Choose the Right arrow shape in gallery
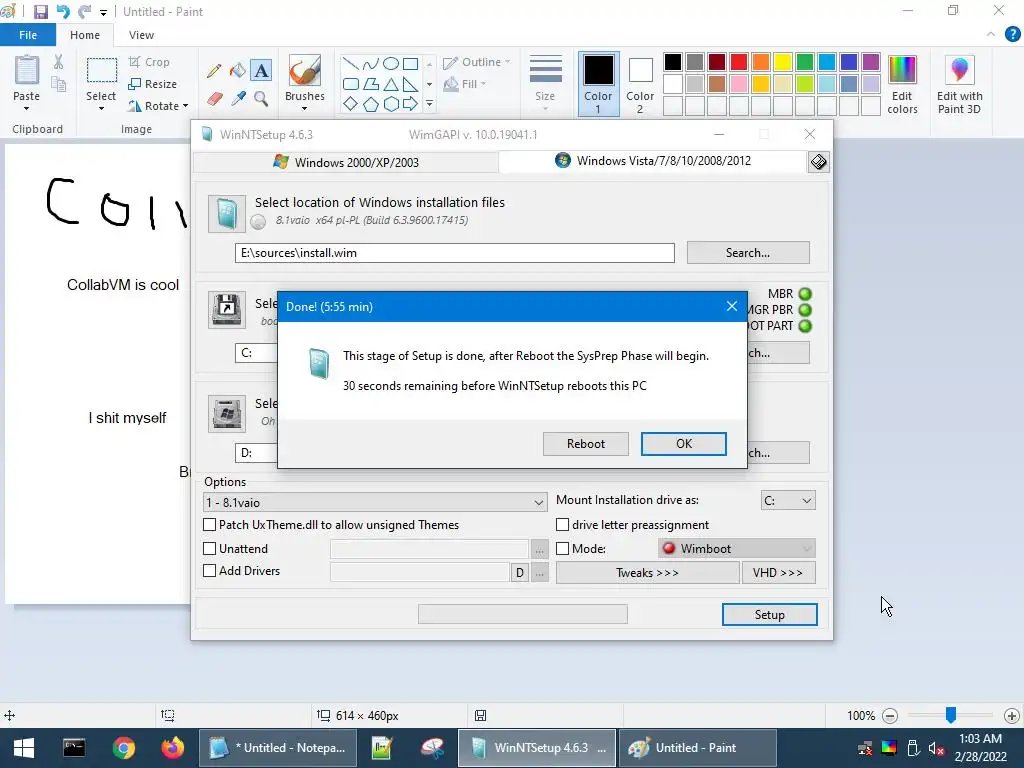 [x=410, y=104]
